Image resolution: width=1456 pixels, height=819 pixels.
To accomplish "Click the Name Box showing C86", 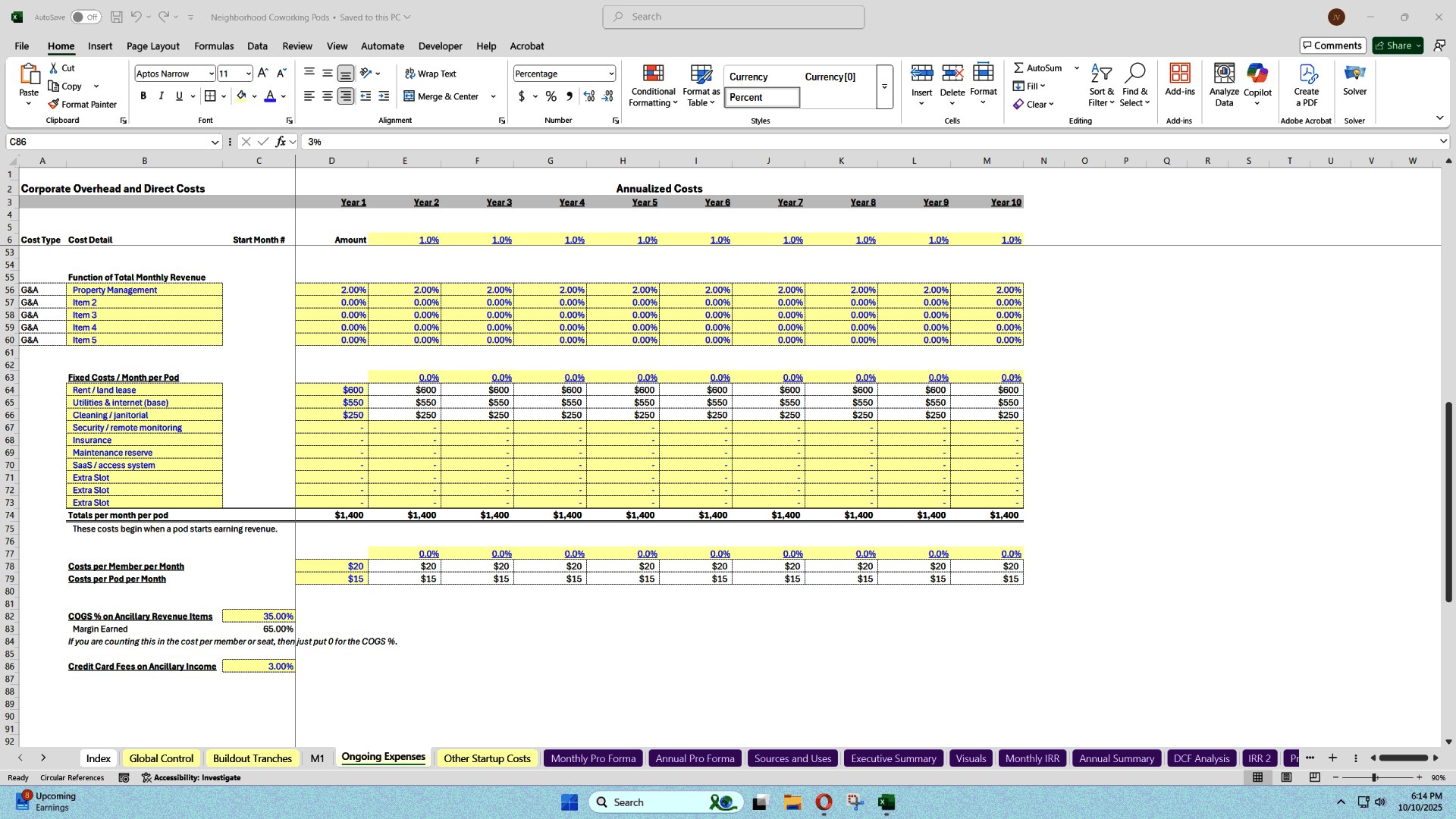I will click(106, 142).
